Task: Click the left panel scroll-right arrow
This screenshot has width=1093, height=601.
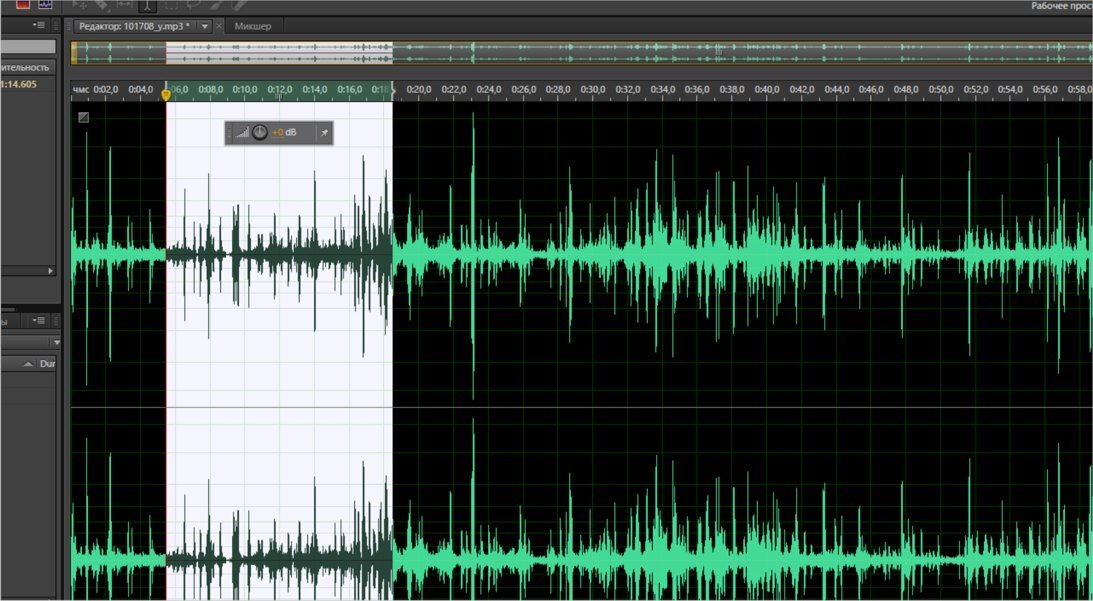Action: point(50,271)
